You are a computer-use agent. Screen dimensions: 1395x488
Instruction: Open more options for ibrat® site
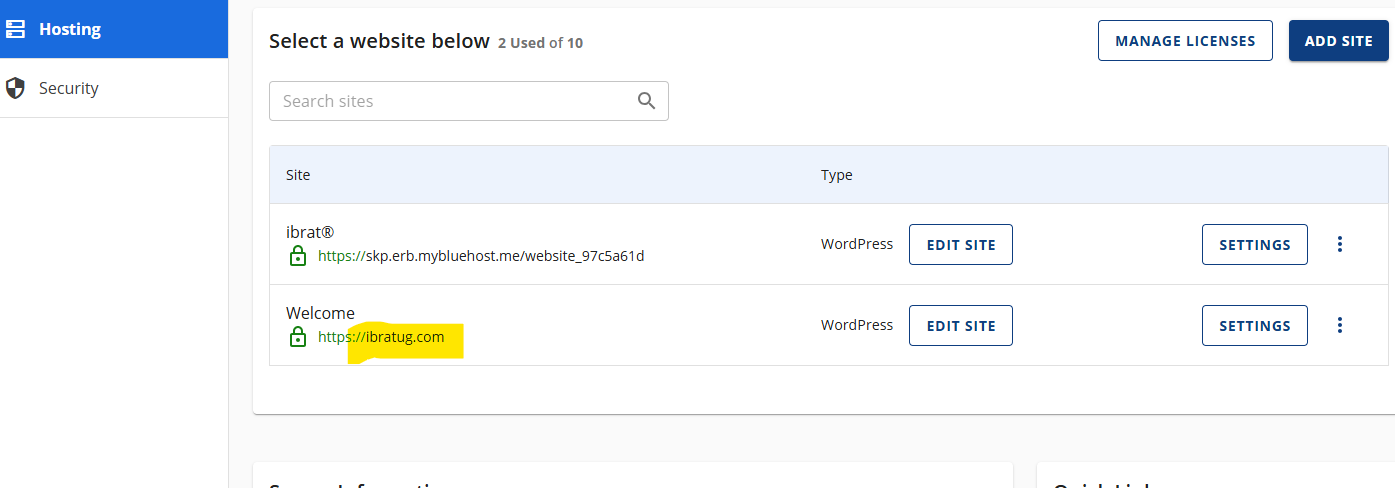1340,244
